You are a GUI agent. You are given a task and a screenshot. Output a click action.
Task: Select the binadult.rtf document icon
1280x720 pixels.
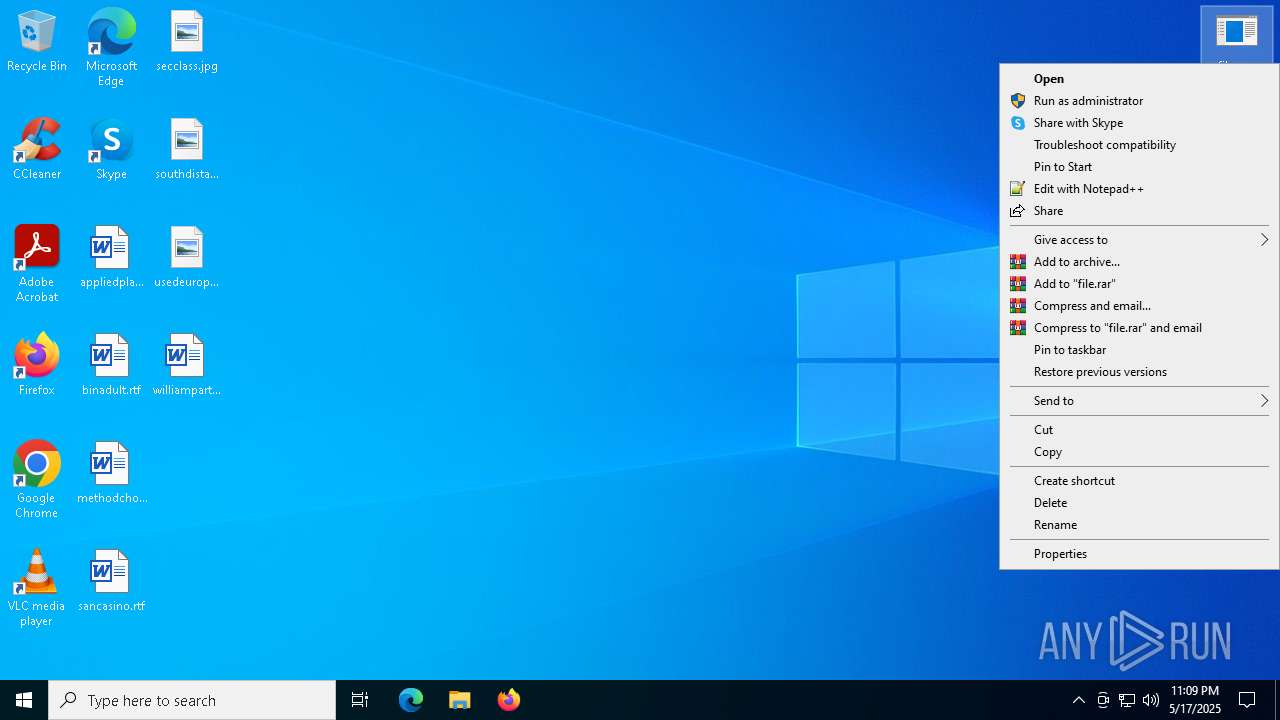(x=111, y=366)
